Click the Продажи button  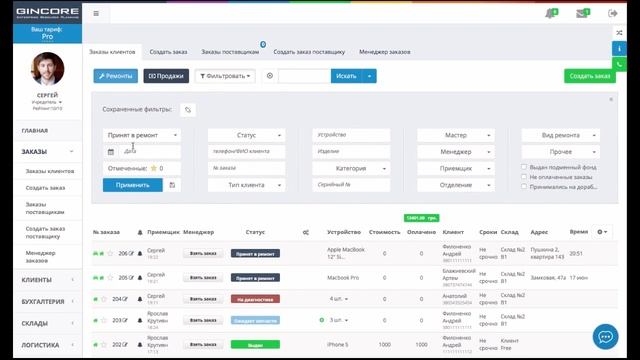pos(166,76)
